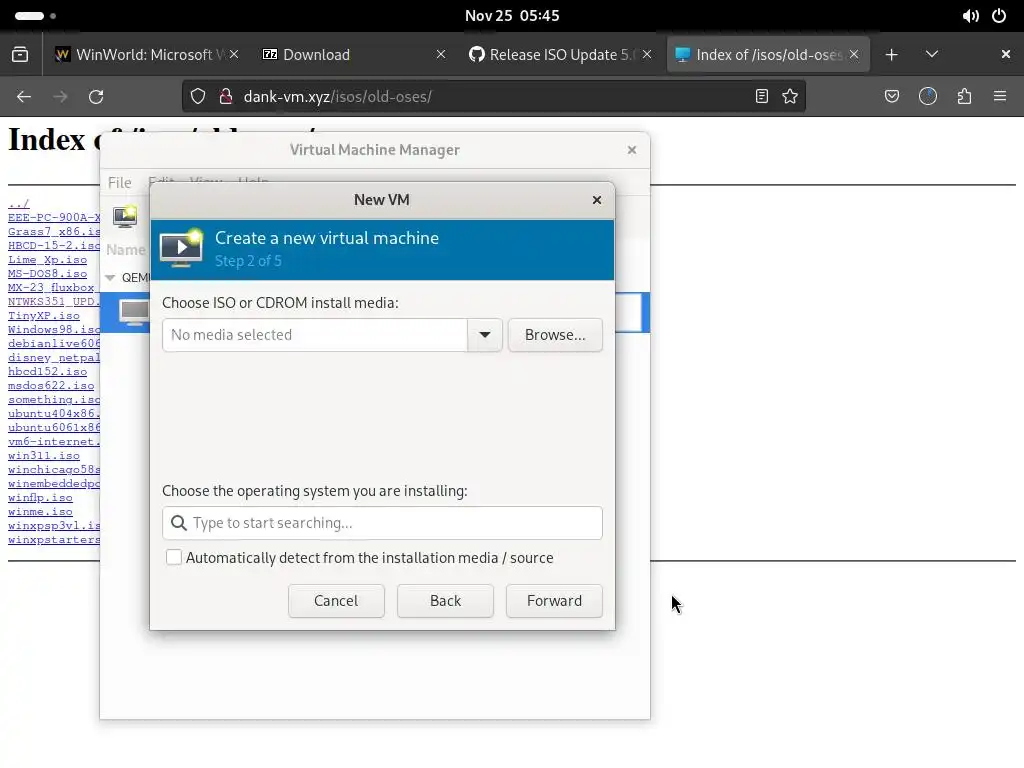This screenshot has width=1024, height=768.
Task: Open the Firefox account icon
Action: (928, 97)
